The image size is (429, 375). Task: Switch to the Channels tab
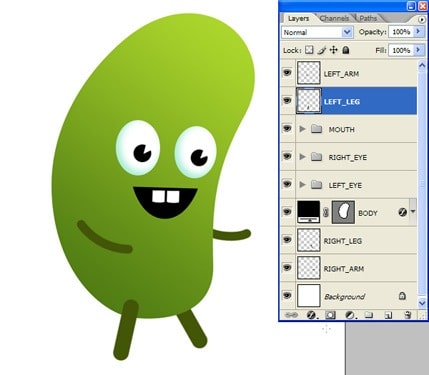[x=334, y=18]
